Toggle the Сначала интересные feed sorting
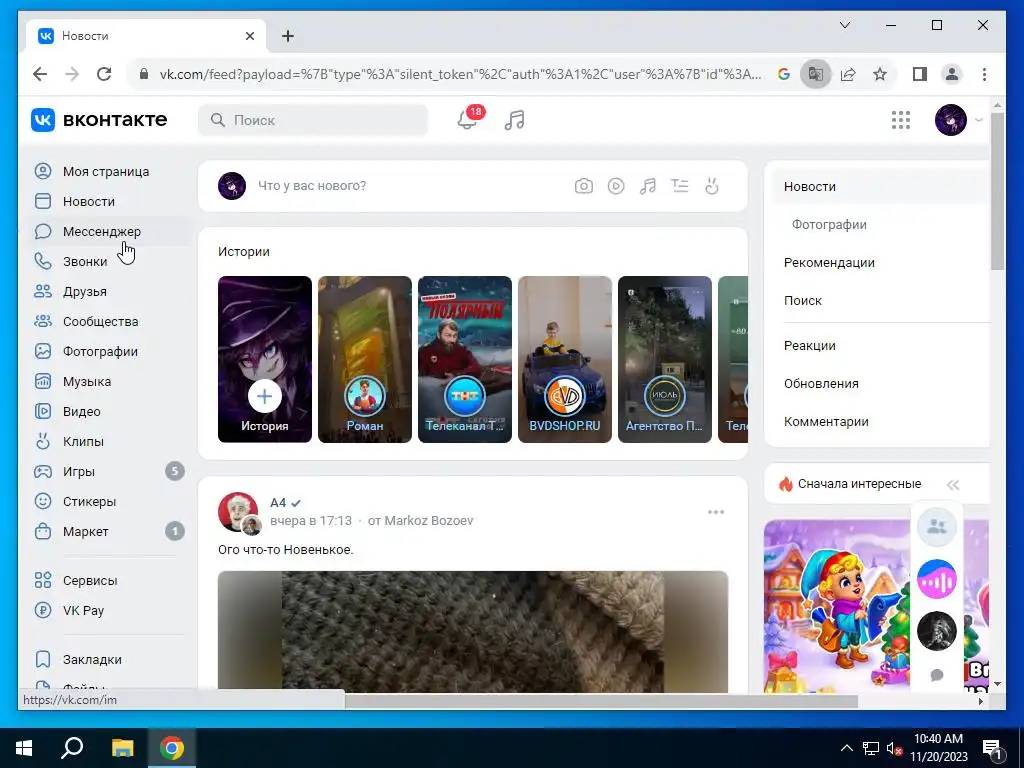Viewport: 1024px width, 768px height. pyautogui.click(x=859, y=484)
